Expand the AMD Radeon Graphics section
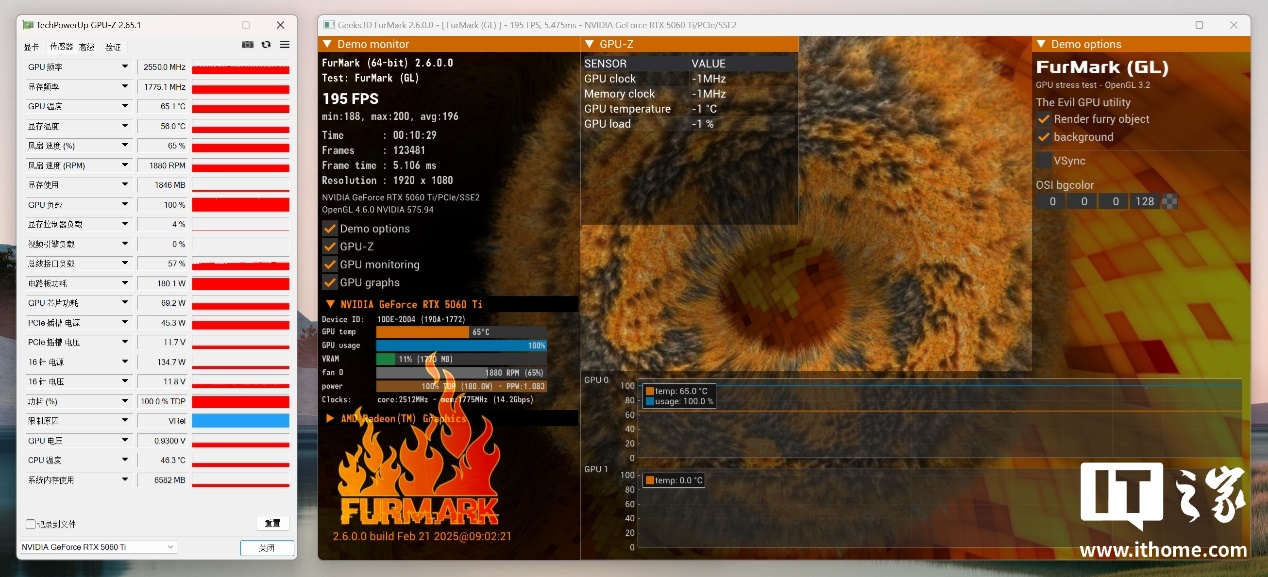The image size is (1268, 577). (329, 418)
